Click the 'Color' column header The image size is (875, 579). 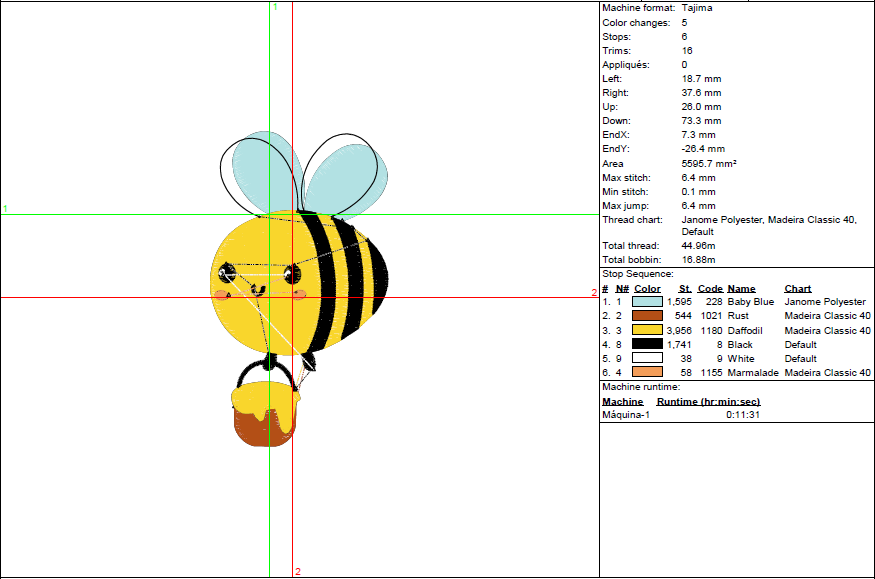(647, 288)
